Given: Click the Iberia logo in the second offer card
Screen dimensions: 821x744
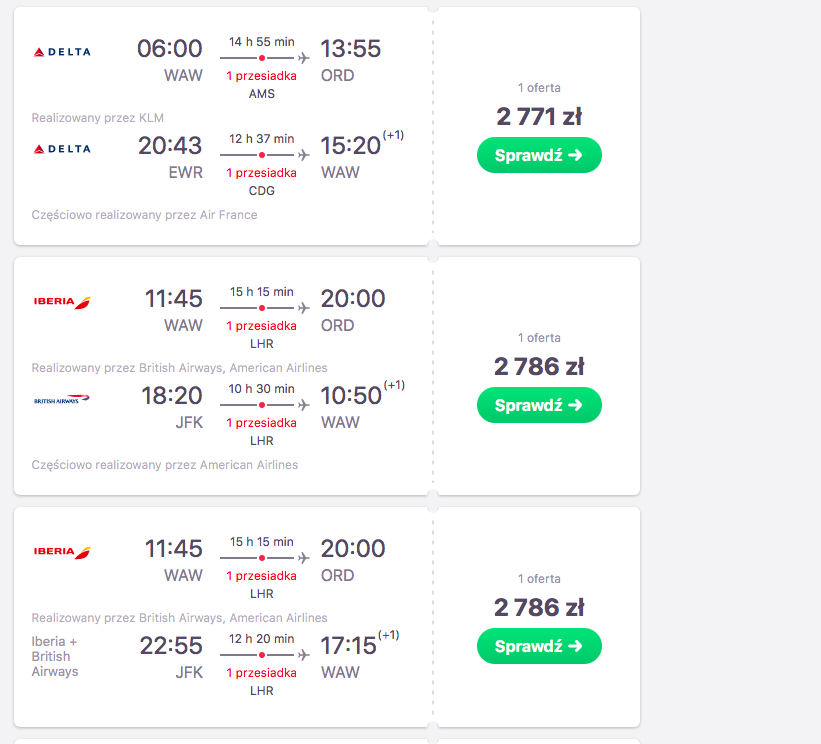Looking at the screenshot, I should coord(62,302).
